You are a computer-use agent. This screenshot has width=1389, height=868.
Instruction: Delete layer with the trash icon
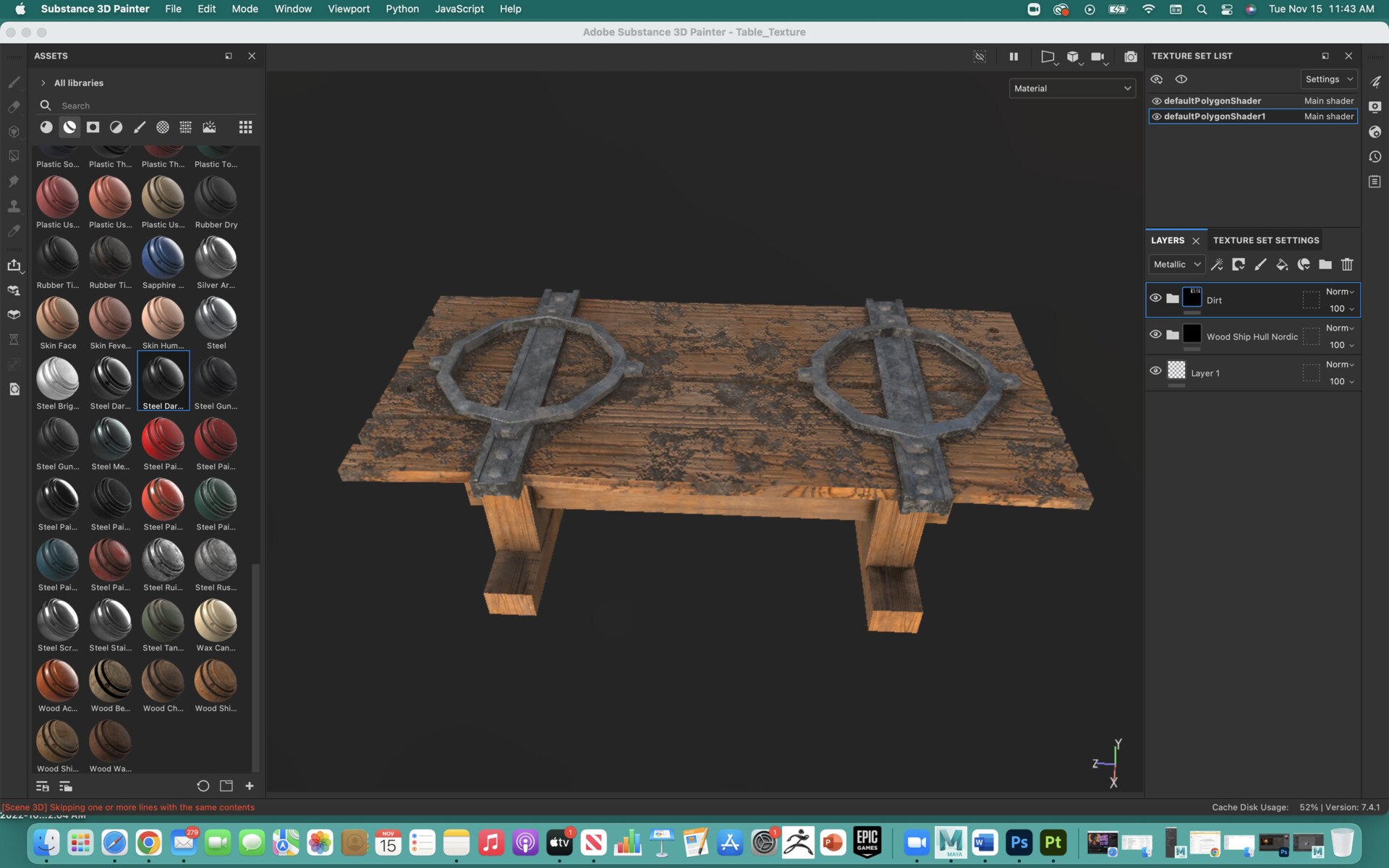click(x=1346, y=265)
